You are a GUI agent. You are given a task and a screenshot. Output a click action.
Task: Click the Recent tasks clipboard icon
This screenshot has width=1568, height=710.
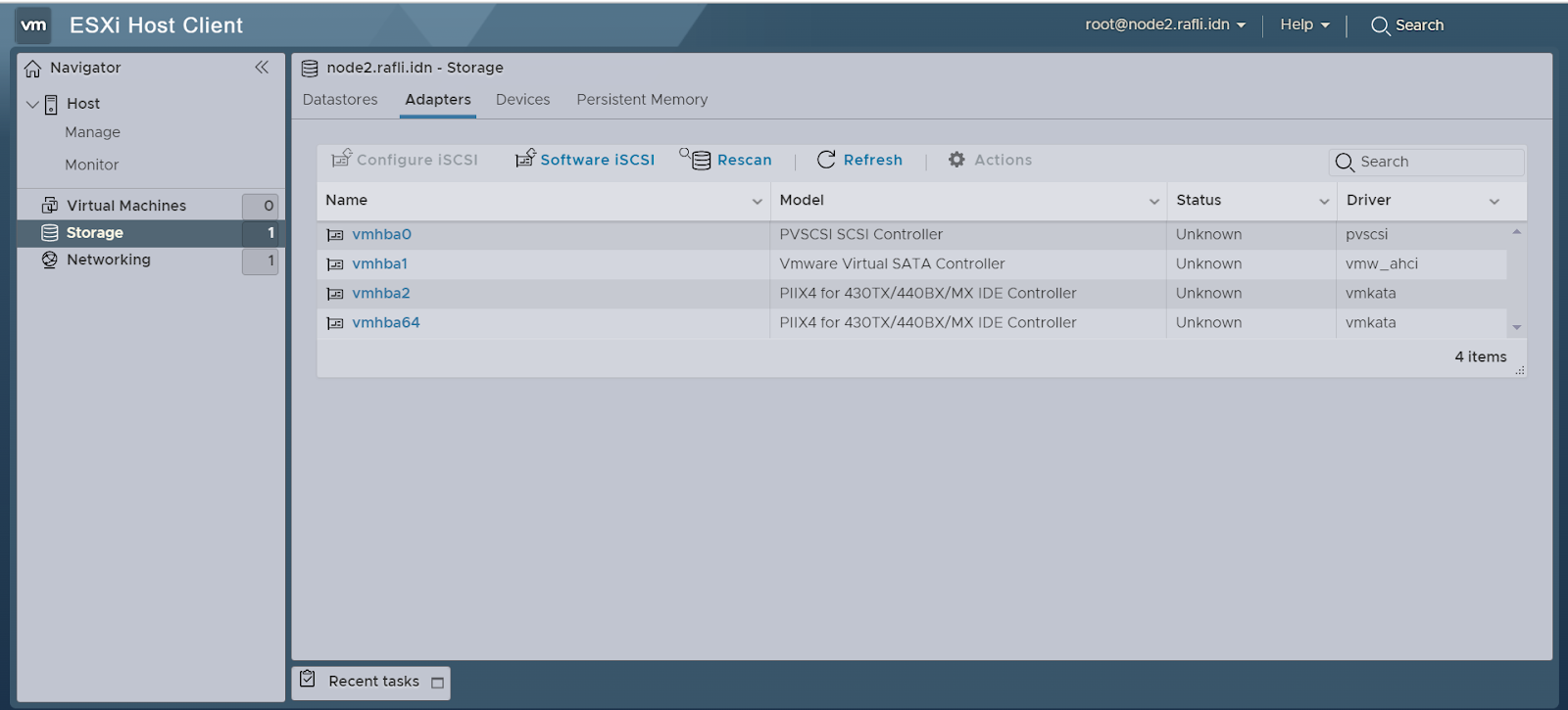point(308,679)
